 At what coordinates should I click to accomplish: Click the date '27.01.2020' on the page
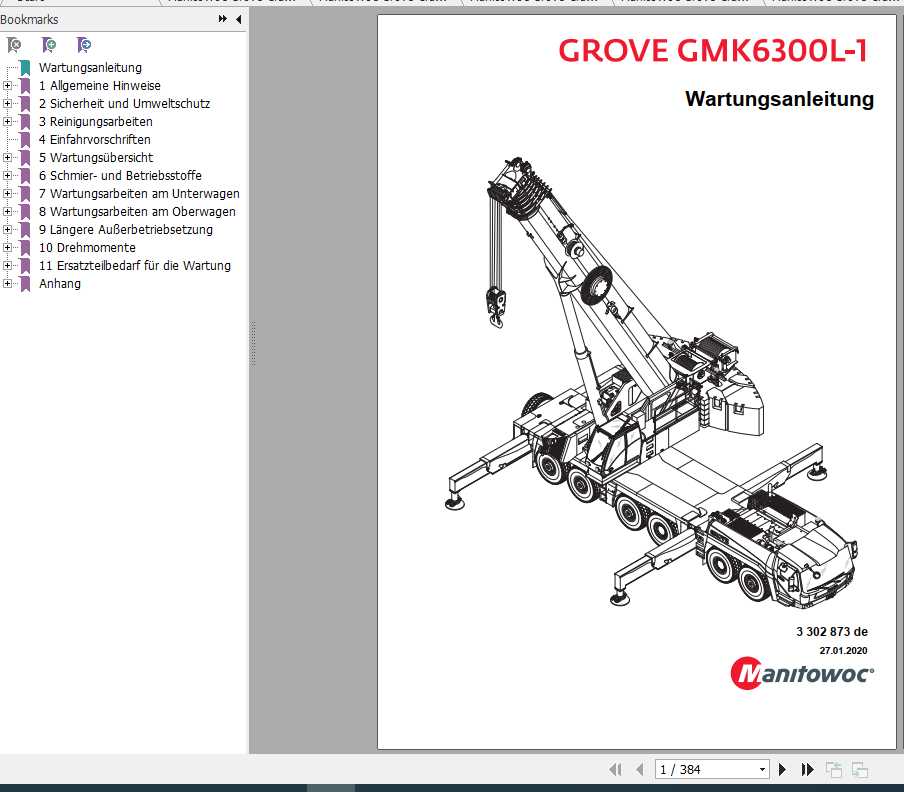(x=843, y=650)
